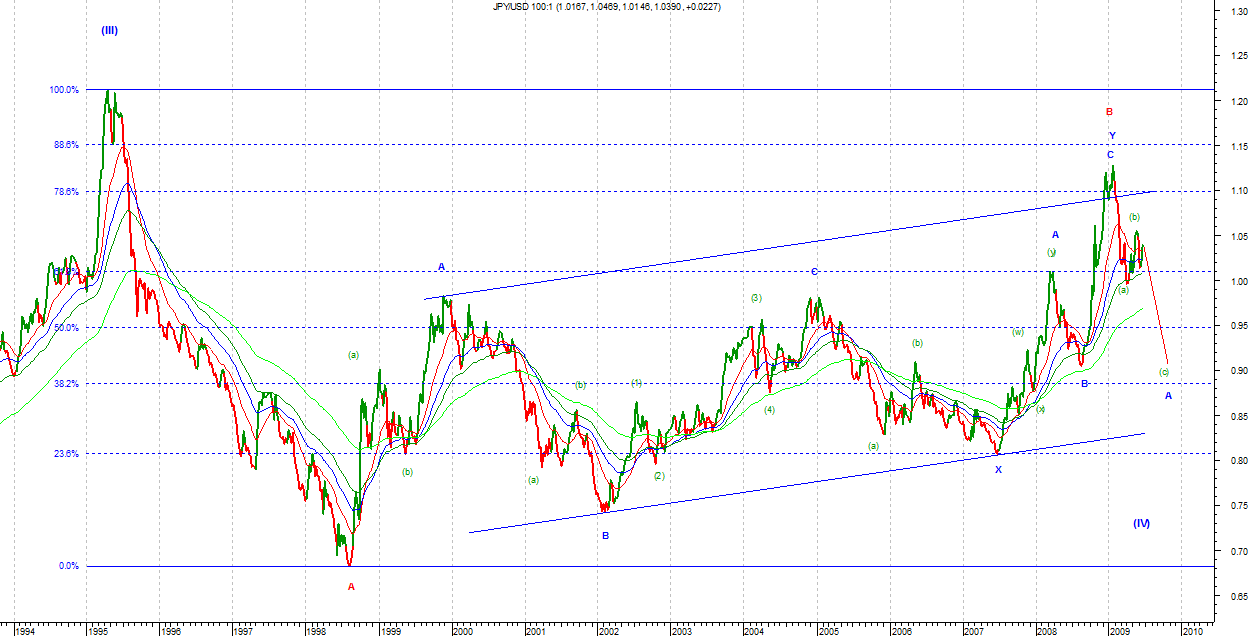
Task: Click the blue (IV) wave label
Action: click(1141, 523)
